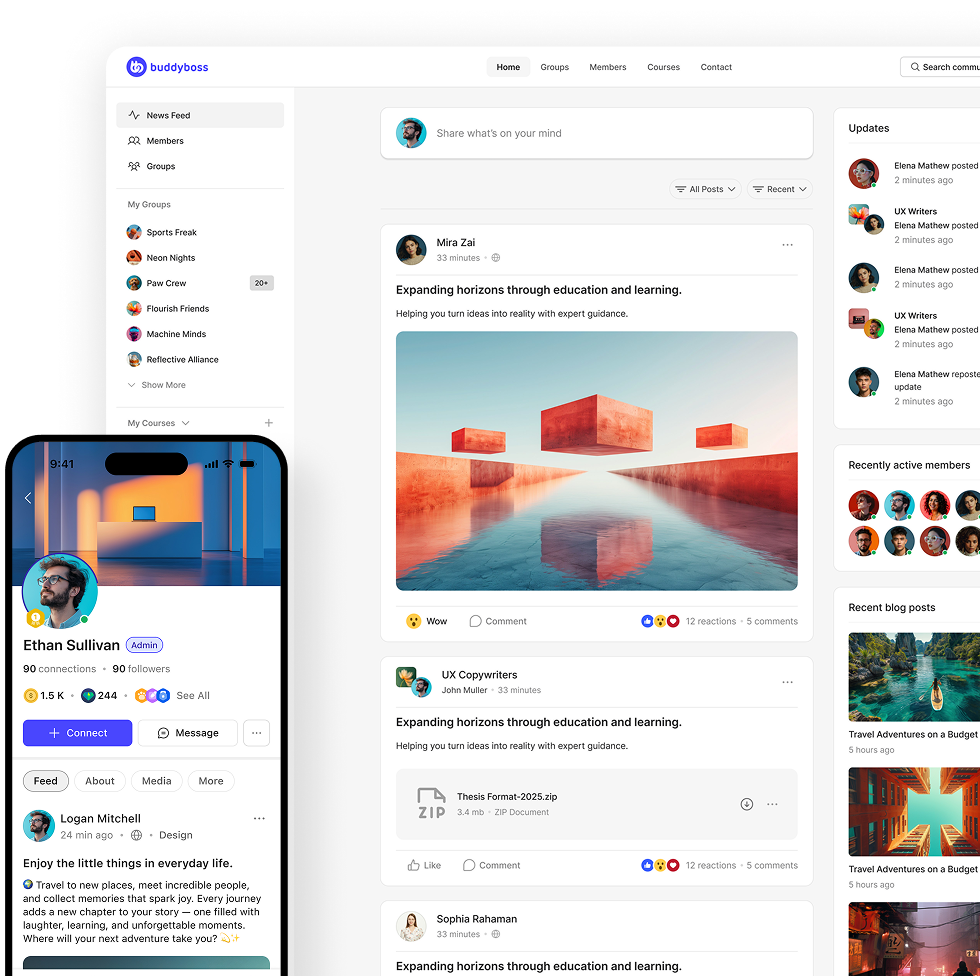Open the Recent sort dropdown

pyautogui.click(x=779, y=189)
